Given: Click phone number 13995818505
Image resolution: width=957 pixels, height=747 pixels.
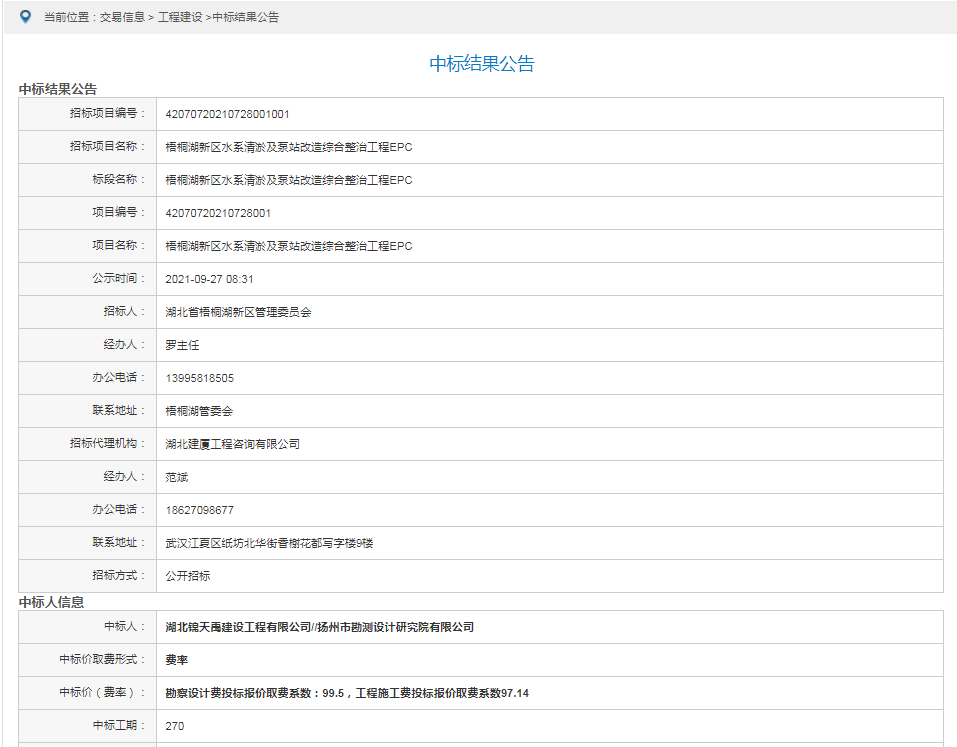Looking at the screenshot, I should tap(197, 378).
